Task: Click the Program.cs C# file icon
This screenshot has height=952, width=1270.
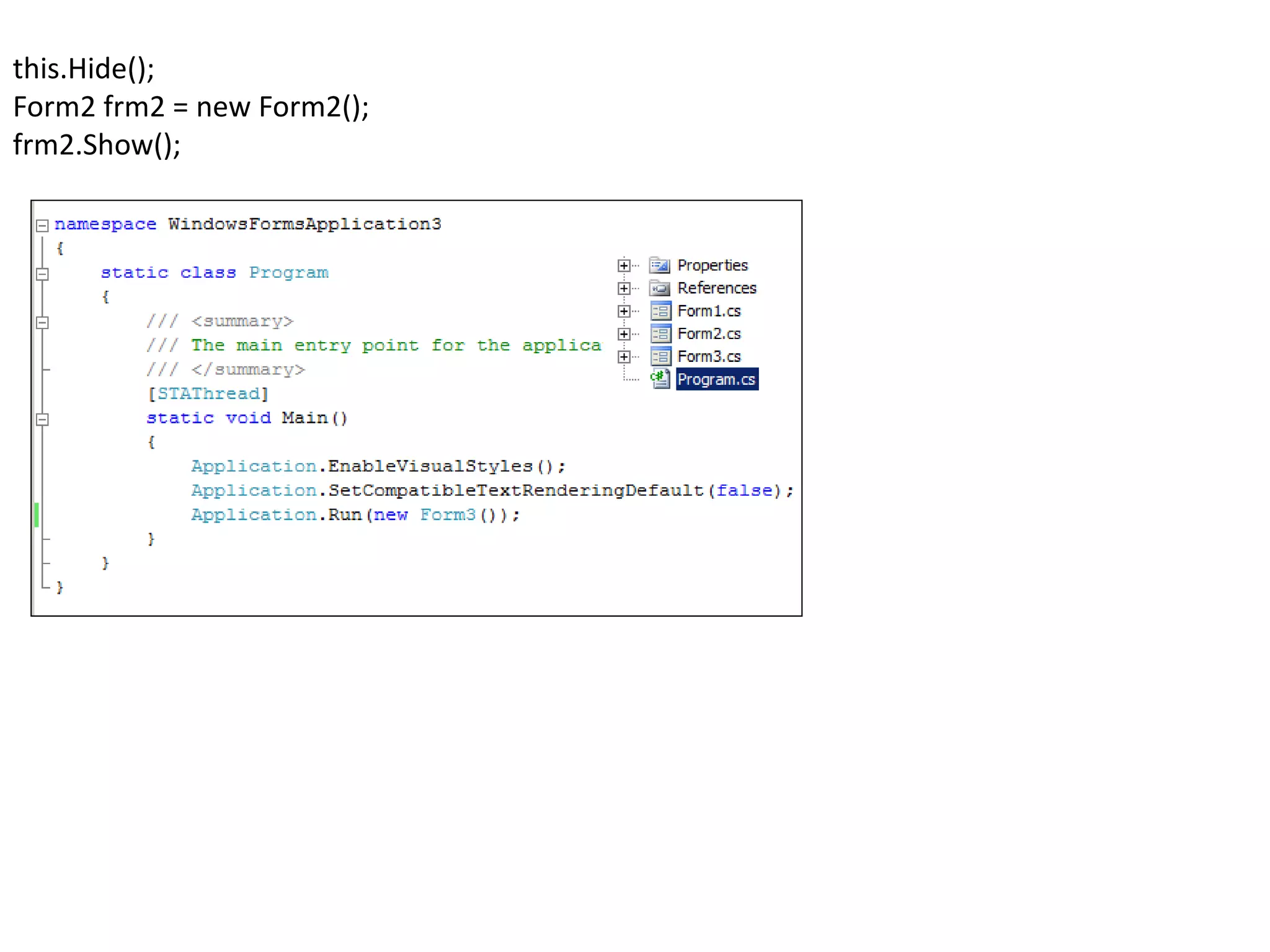Action: tap(660, 379)
